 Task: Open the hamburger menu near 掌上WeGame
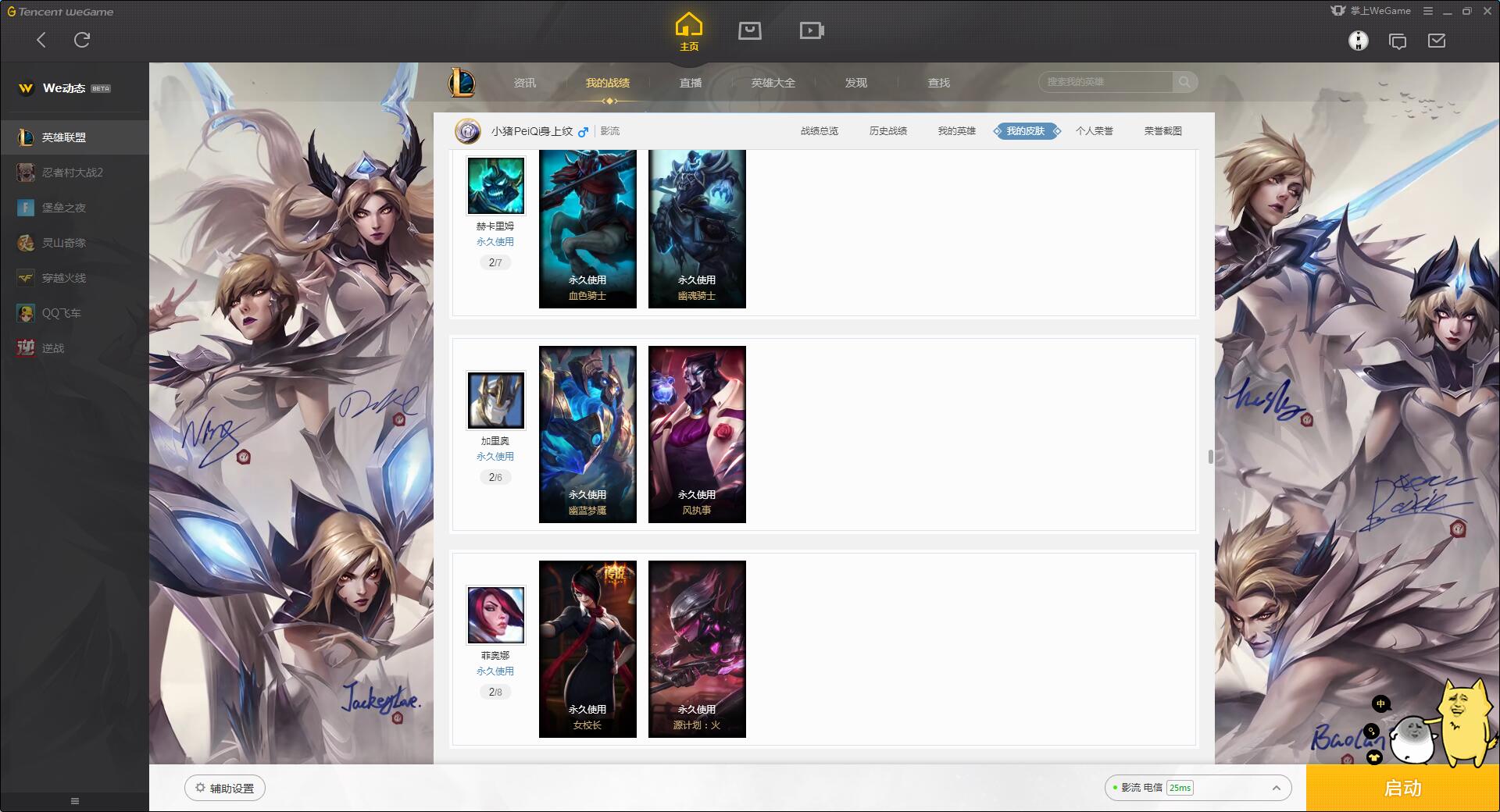pos(1428,11)
